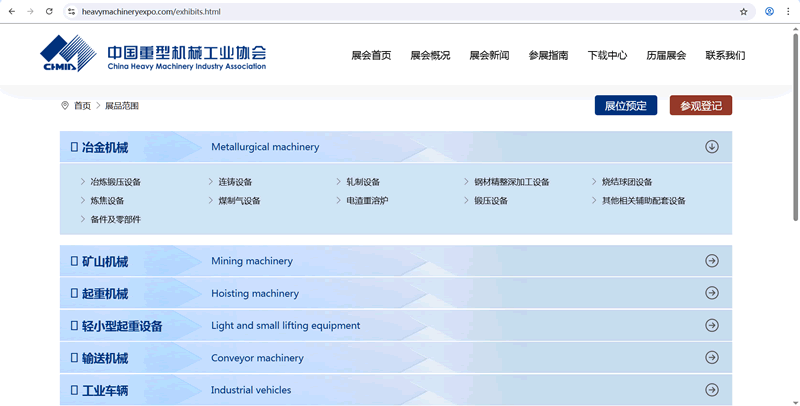The image size is (800, 406).
Task: Click the browser back arrow
Action: pos(11,12)
